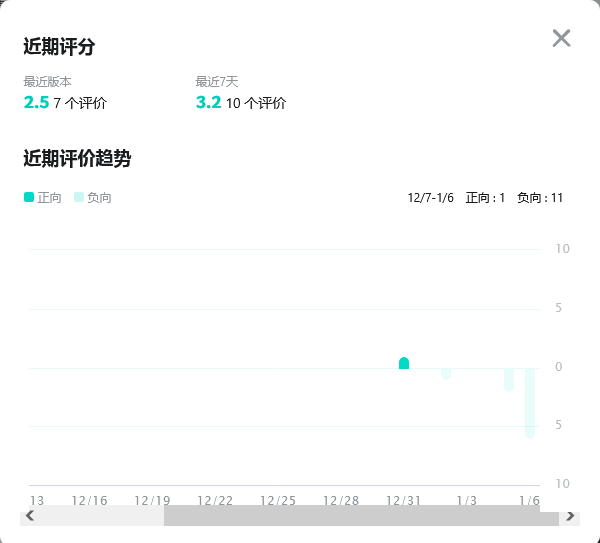Click the 12/7-1/6 date range label
600x543 pixels.
pyautogui.click(x=431, y=198)
